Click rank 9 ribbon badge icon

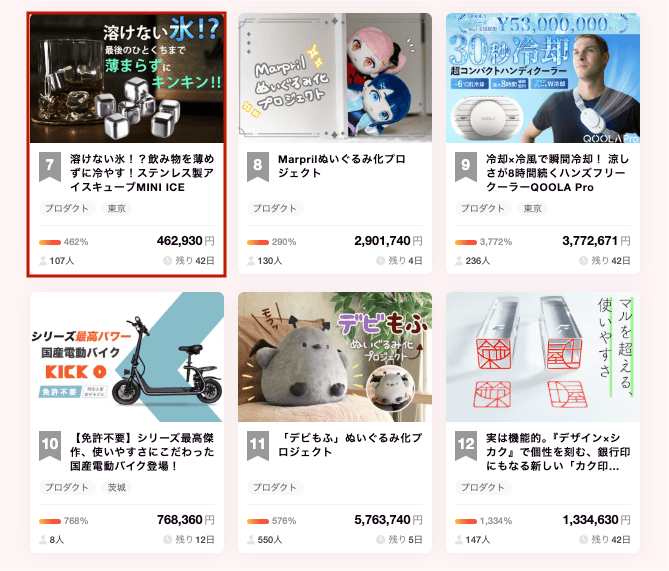coord(465,167)
